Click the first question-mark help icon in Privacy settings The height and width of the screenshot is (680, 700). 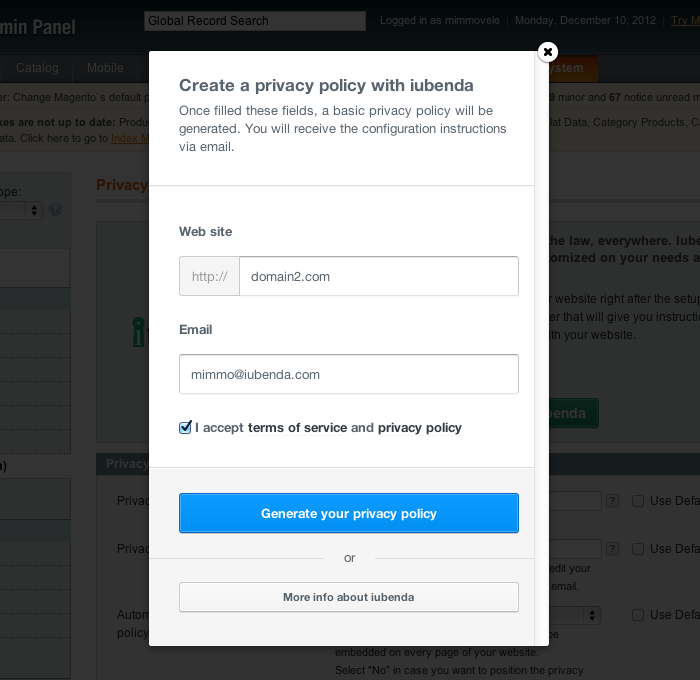click(x=612, y=501)
